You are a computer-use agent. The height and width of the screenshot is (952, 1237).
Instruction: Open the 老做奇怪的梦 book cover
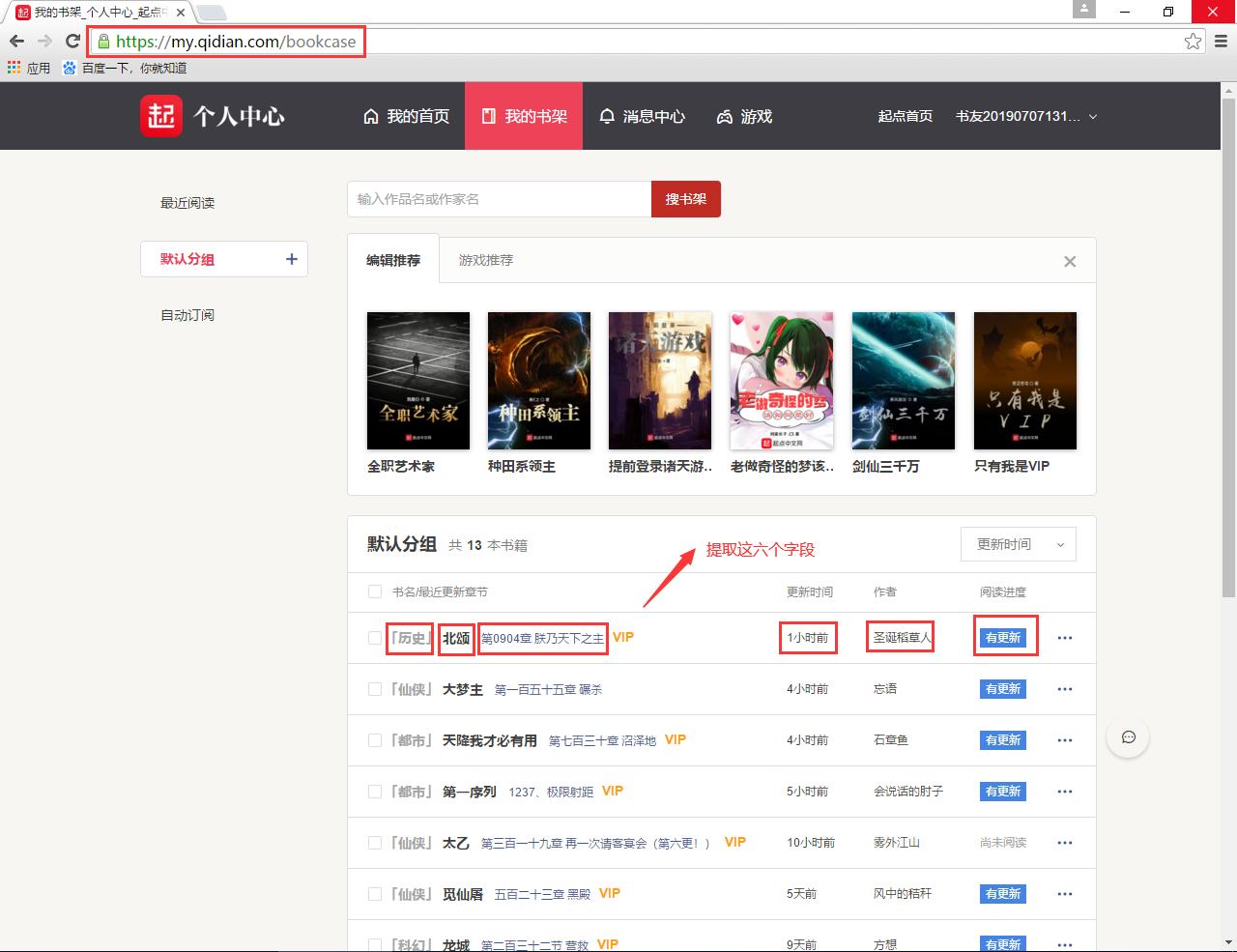click(782, 381)
